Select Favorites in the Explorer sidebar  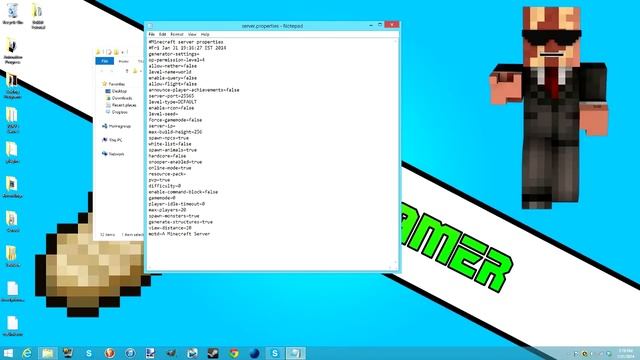pyautogui.click(x=114, y=84)
